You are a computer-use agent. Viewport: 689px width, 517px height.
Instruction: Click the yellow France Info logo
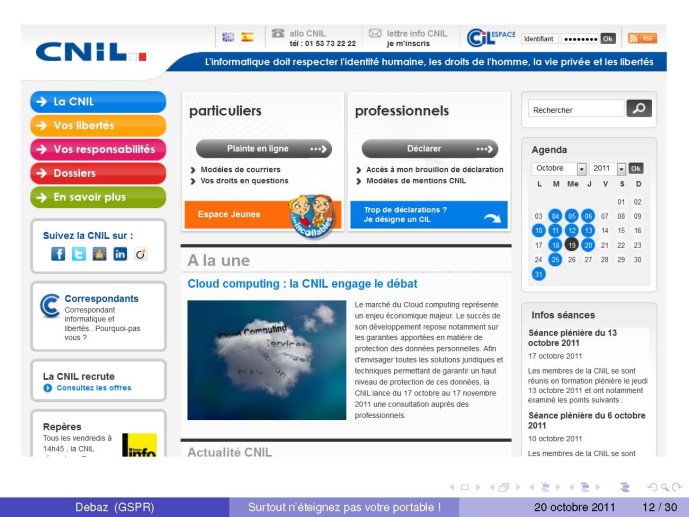(139, 445)
